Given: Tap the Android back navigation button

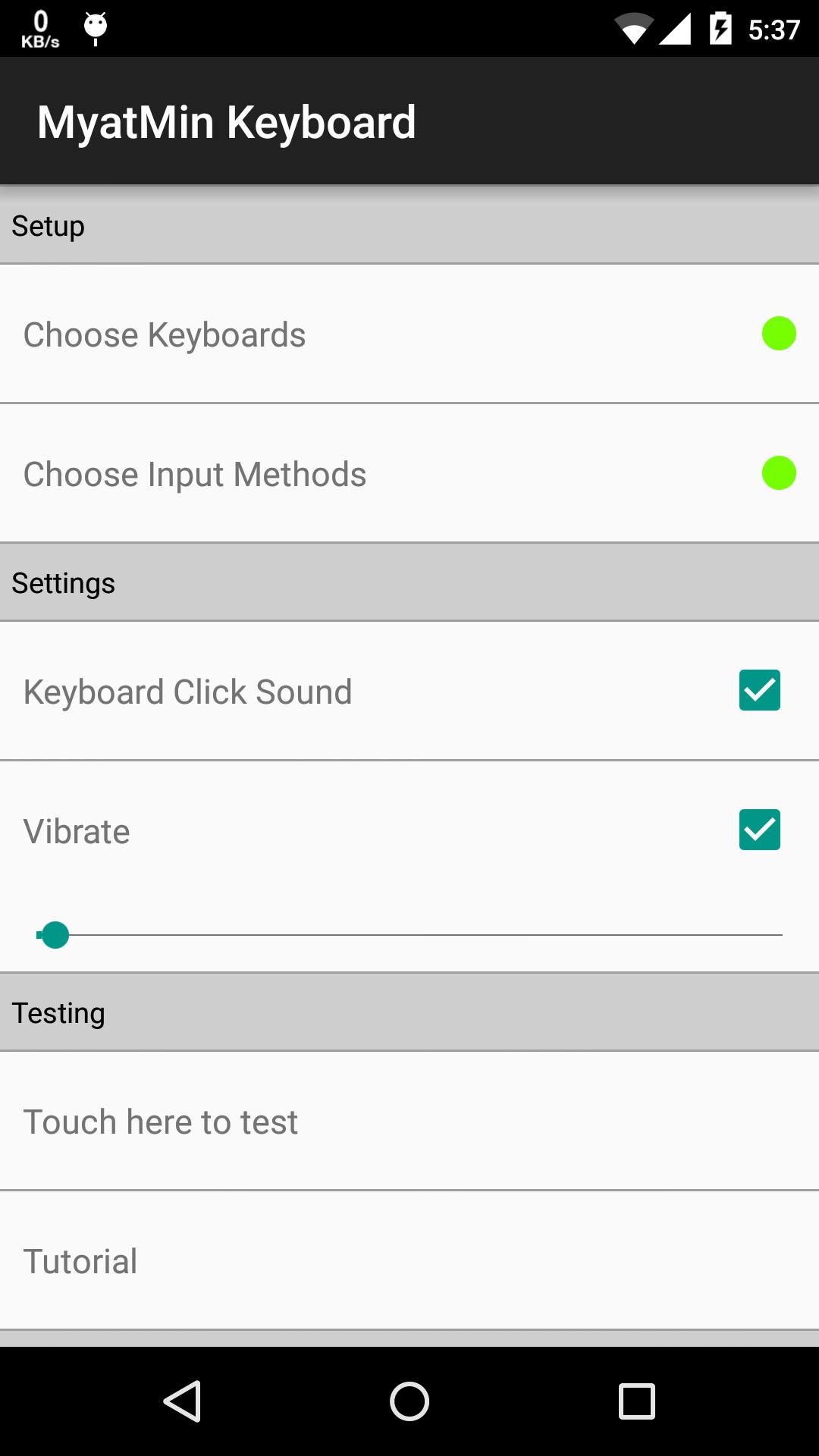Looking at the screenshot, I should (x=183, y=1401).
